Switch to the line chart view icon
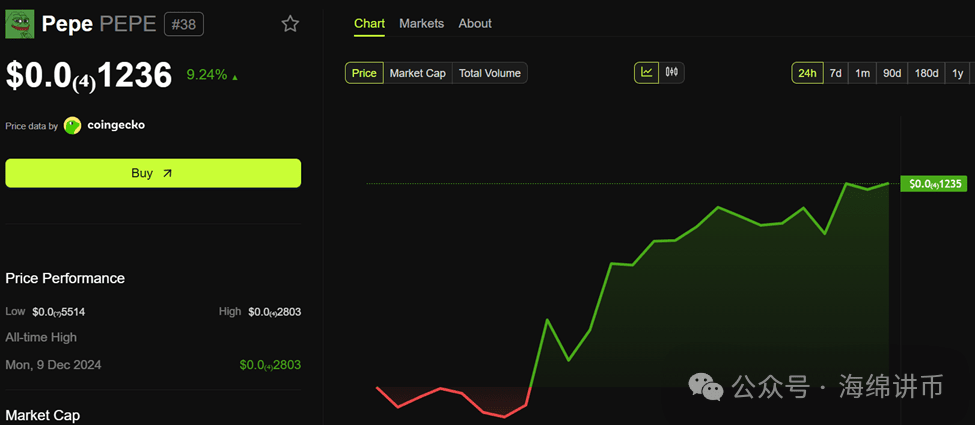 point(647,73)
